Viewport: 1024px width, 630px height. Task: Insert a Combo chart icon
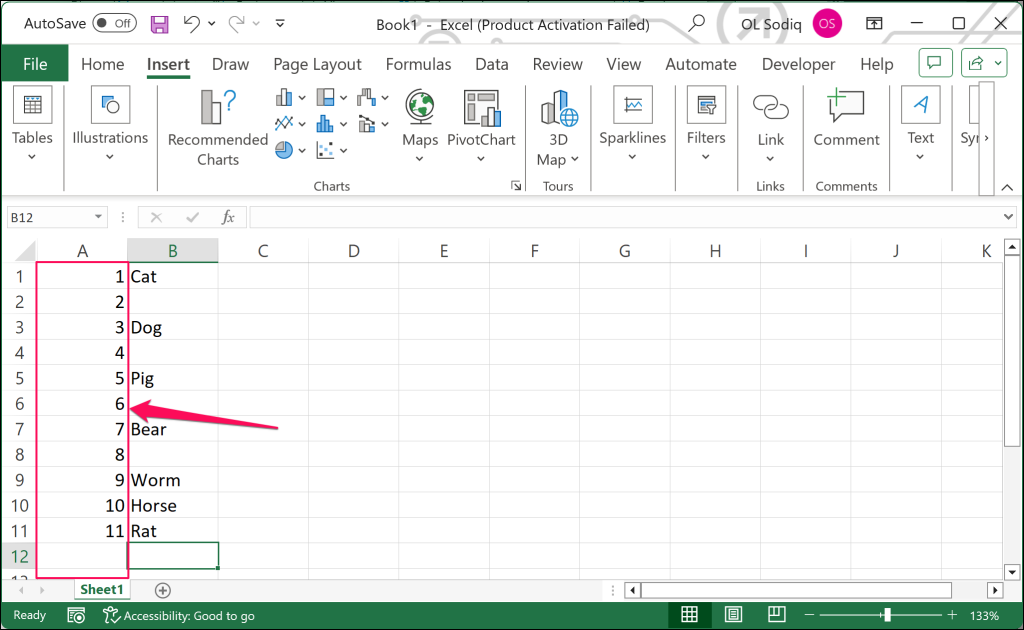click(366, 123)
